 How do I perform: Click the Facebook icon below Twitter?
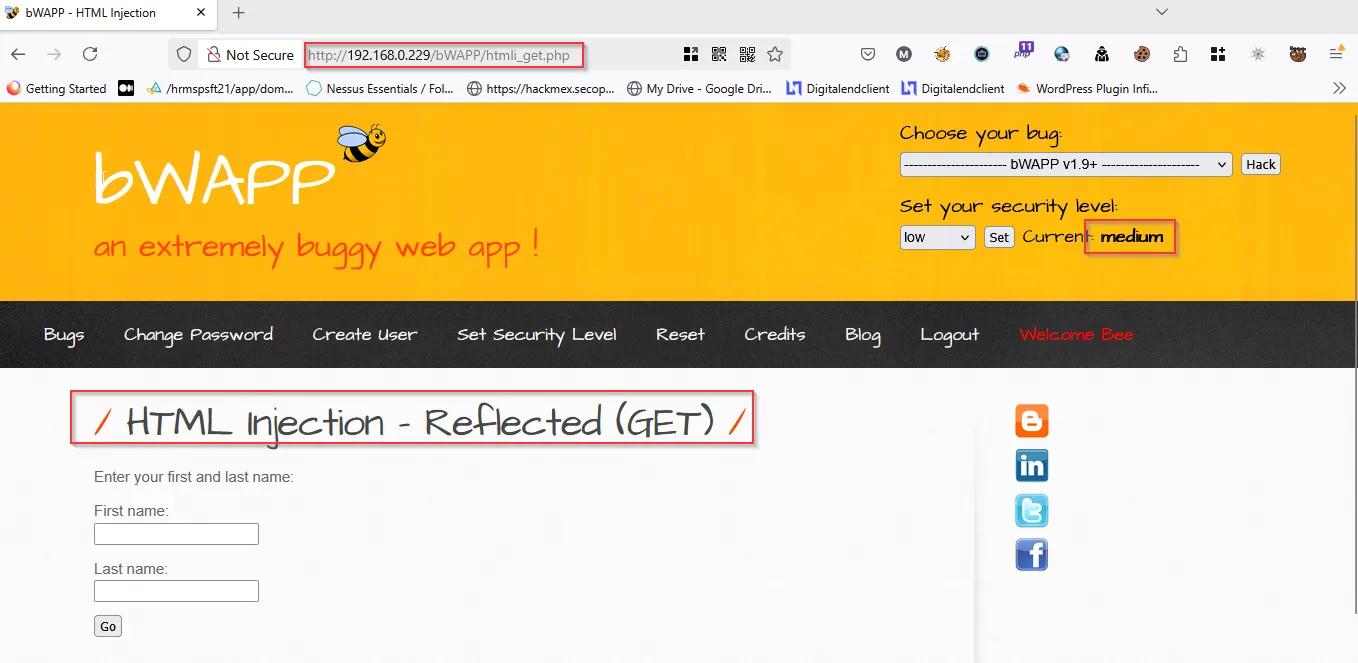click(1031, 554)
